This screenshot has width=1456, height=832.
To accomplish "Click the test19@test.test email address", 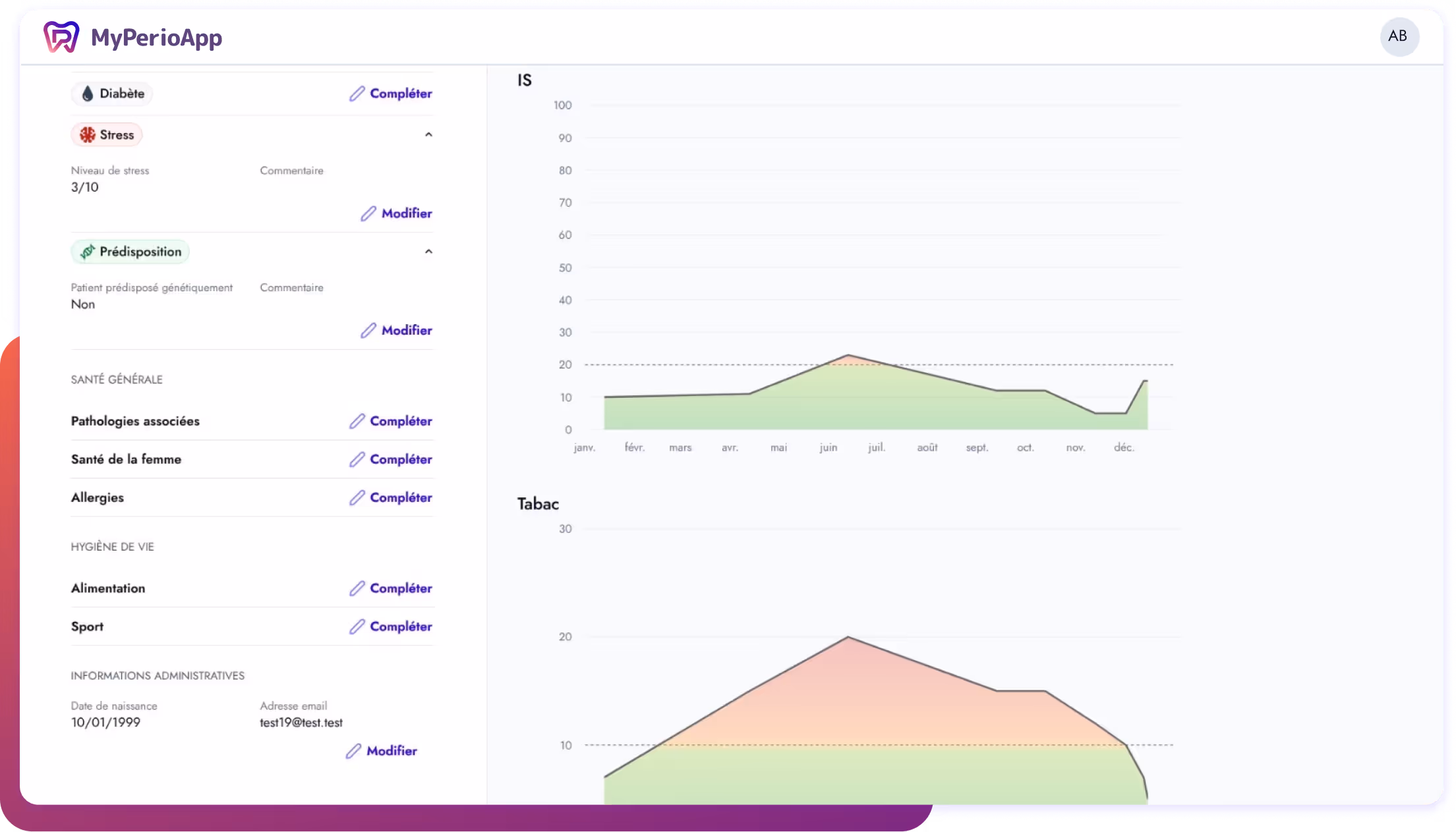I will click(x=301, y=723).
